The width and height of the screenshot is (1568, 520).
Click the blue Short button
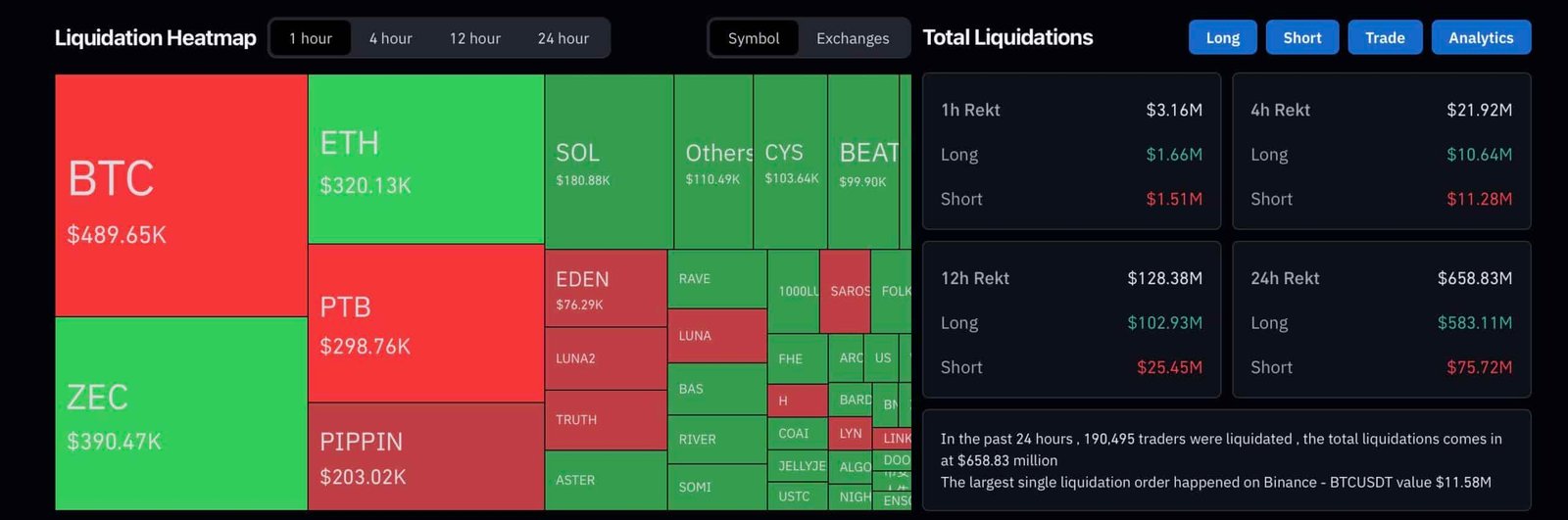coord(1302,37)
